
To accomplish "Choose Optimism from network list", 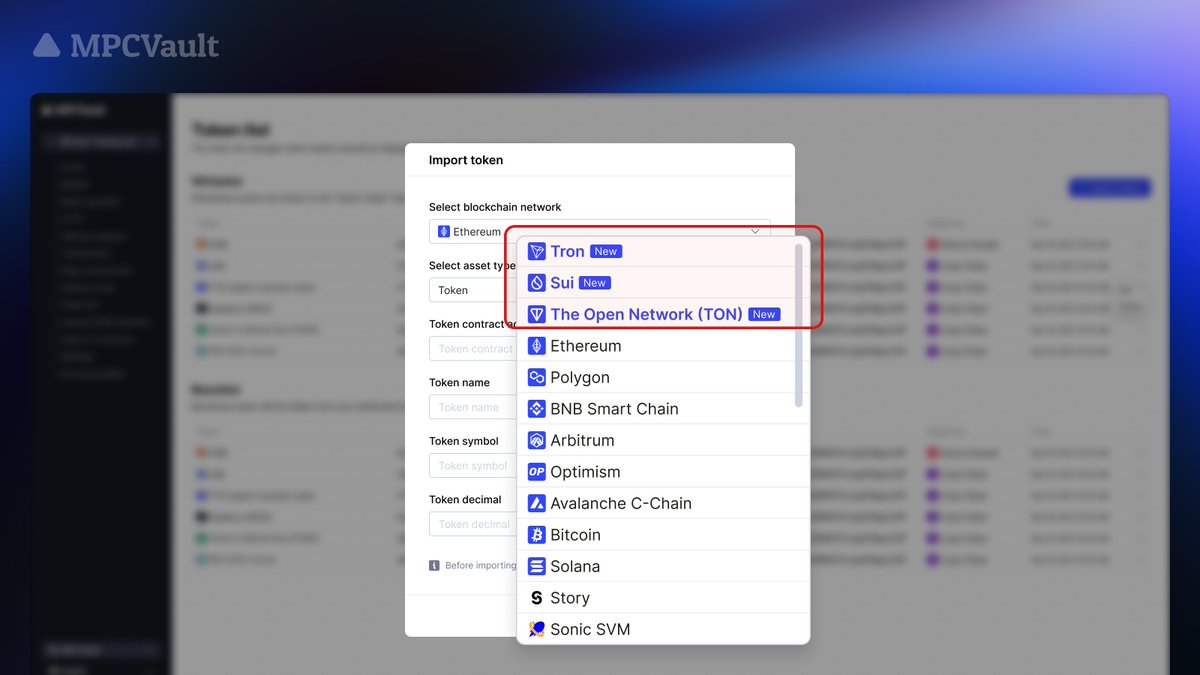I will (x=663, y=472).
